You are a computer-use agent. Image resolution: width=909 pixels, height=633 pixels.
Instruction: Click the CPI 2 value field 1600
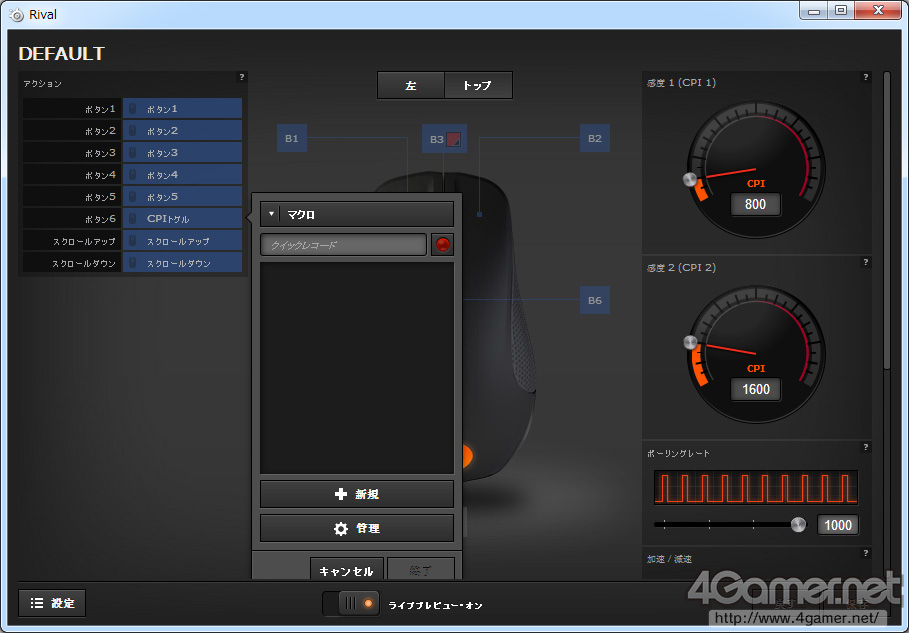point(755,389)
